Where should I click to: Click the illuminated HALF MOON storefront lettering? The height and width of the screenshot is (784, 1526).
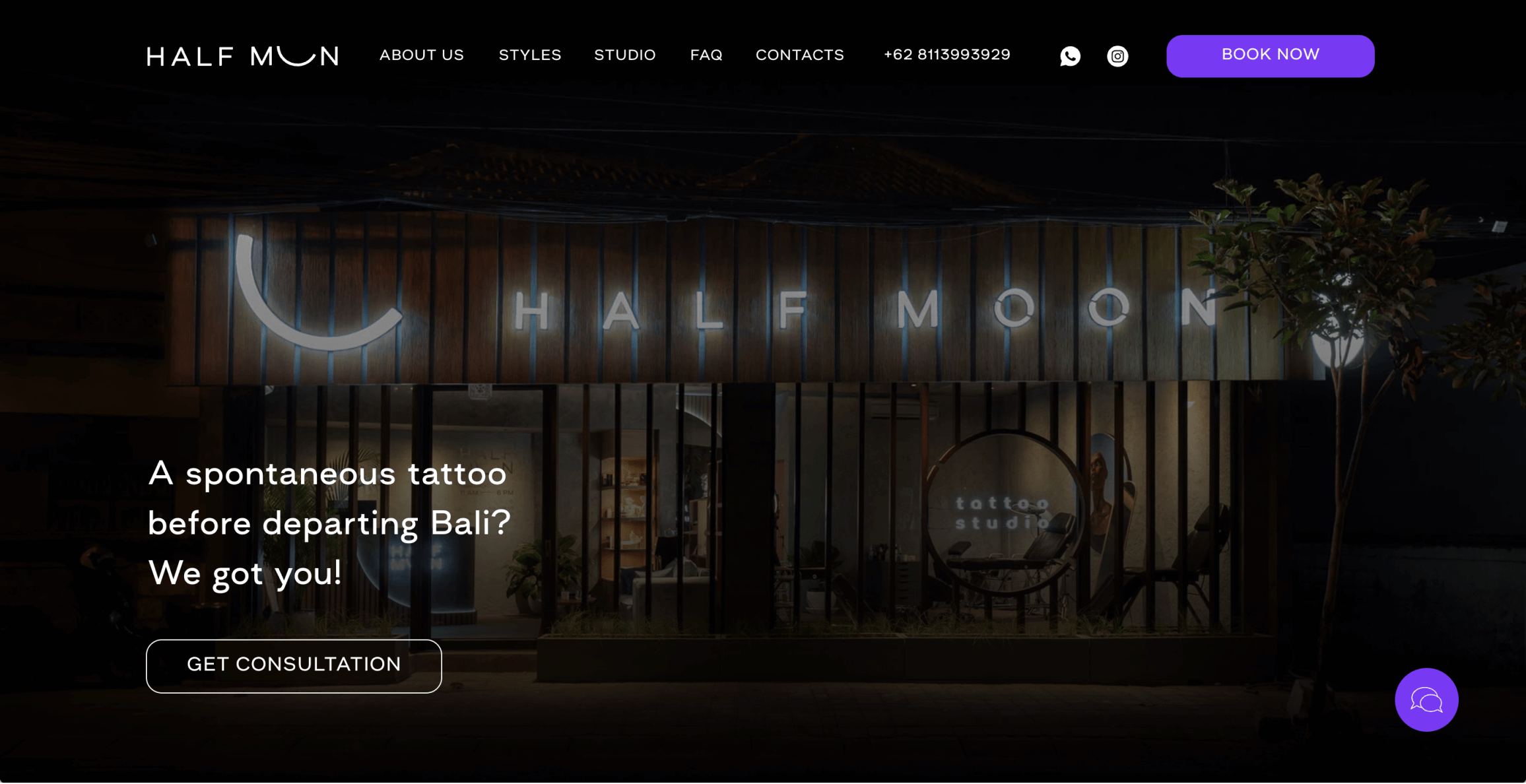tap(865, 309)
